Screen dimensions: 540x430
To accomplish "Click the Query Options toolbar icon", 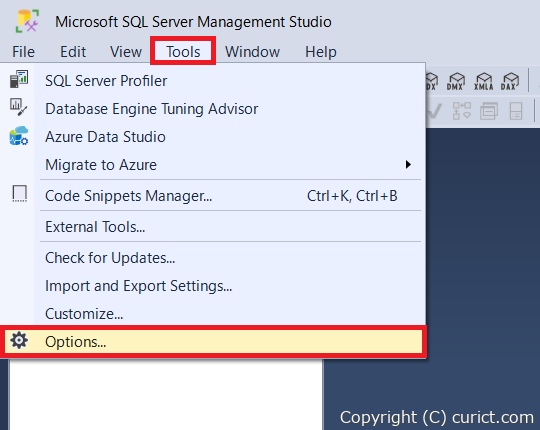I will point(489,111).
